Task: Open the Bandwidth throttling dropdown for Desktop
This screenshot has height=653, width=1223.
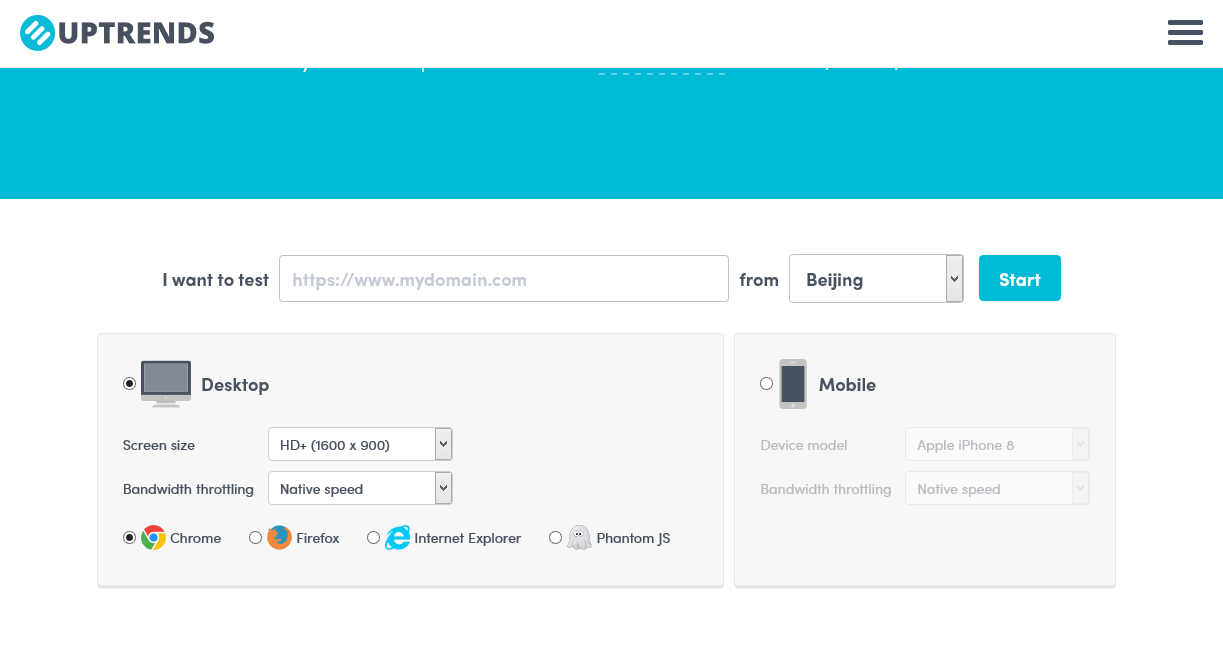Action: [360, 488]
